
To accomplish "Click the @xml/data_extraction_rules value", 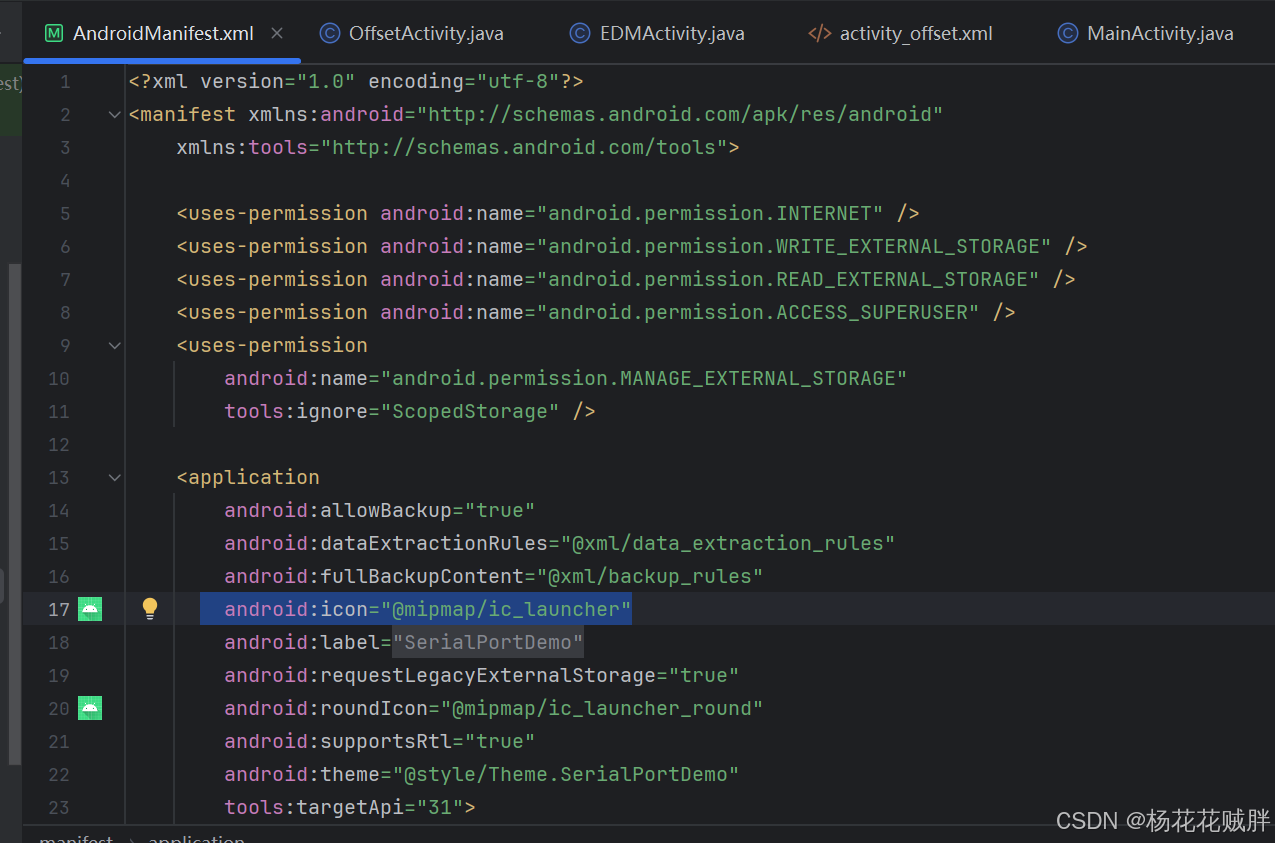I will click(728, 543).
